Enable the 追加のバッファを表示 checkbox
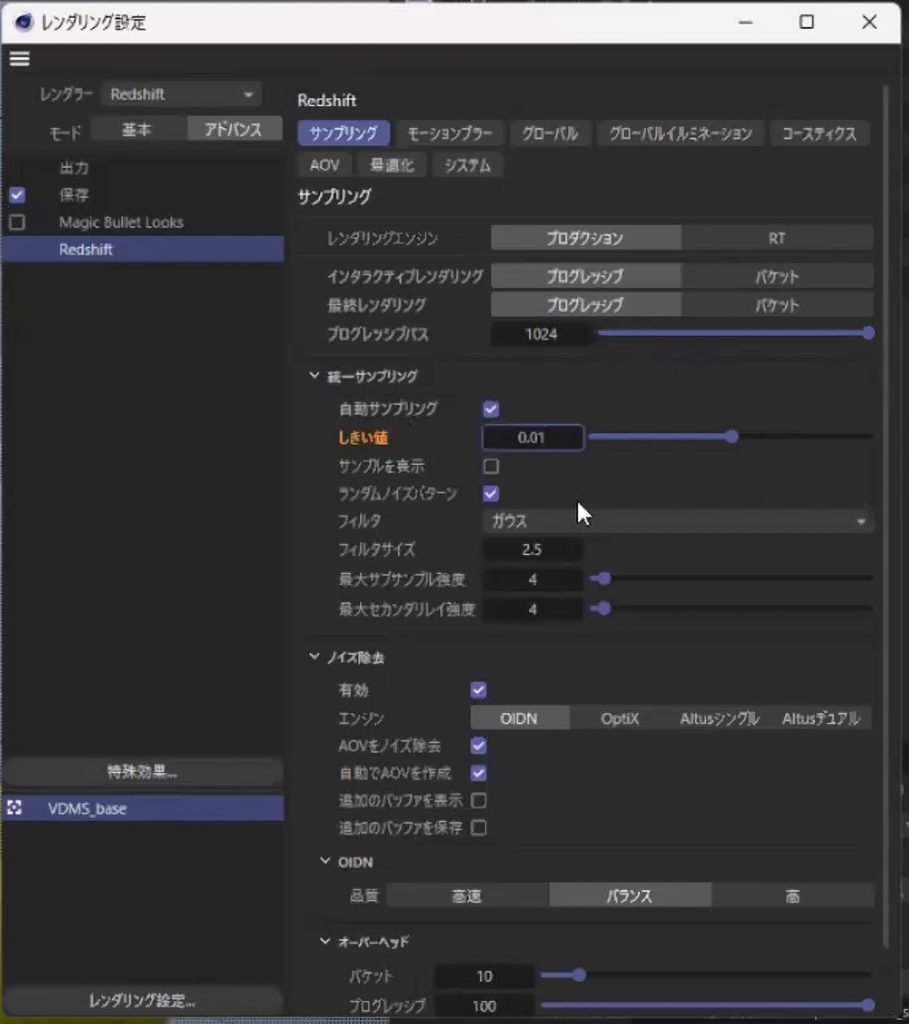The image size is (909, 1024). click(x=479, y=801)
